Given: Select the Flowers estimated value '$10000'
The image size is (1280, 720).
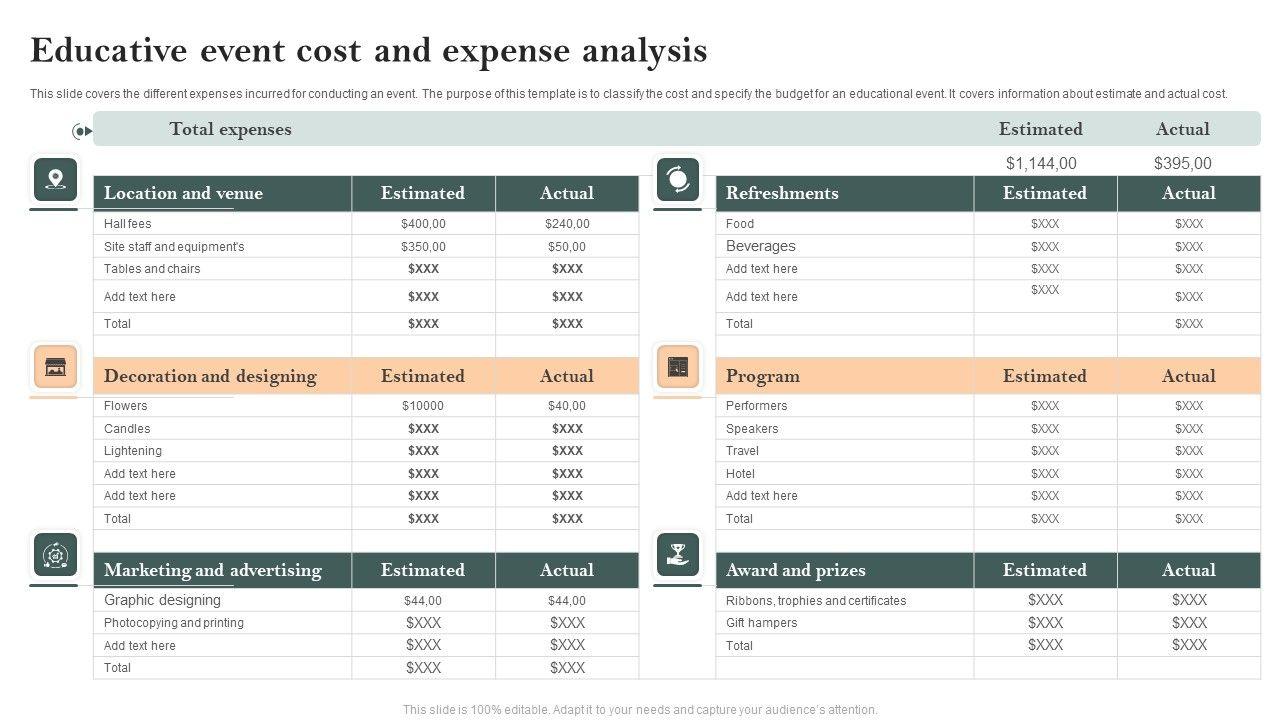Looking at the screenshot, I should (423, 406).
